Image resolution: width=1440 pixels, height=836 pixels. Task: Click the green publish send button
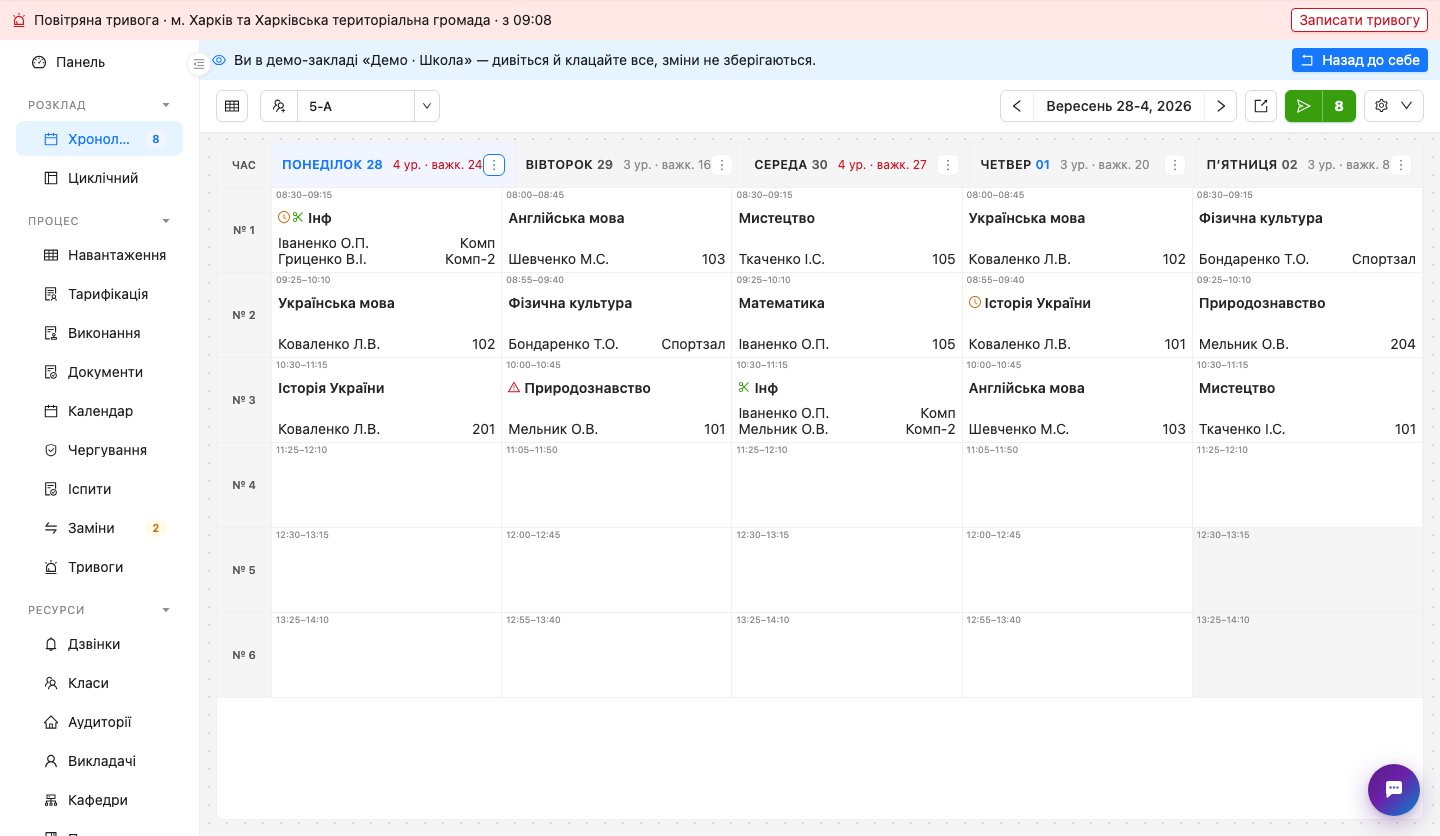[x=1303, y=106]
